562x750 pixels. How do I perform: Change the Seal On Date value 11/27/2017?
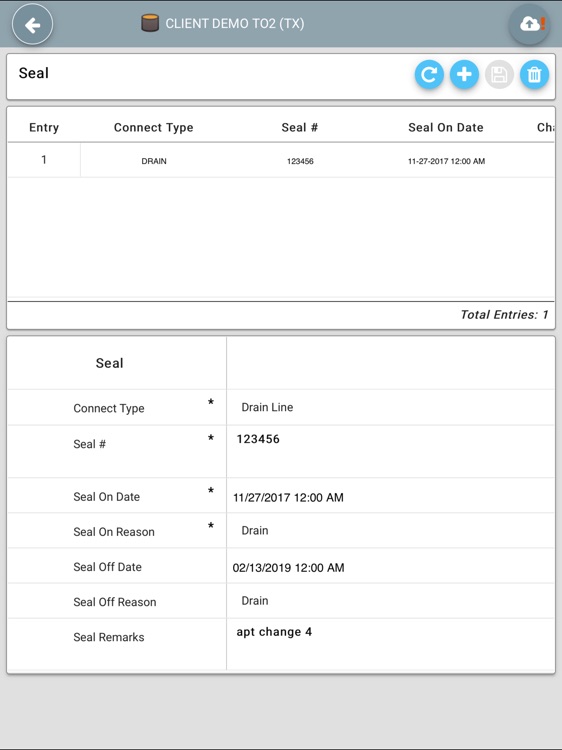(x=390, y=497)
